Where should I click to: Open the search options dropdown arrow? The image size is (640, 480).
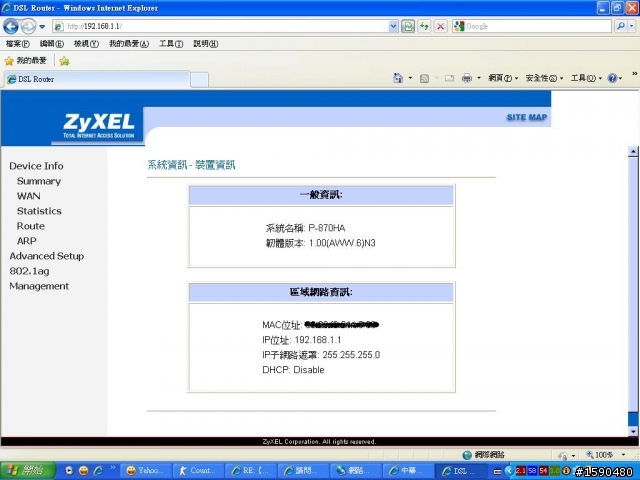point(631,27)
